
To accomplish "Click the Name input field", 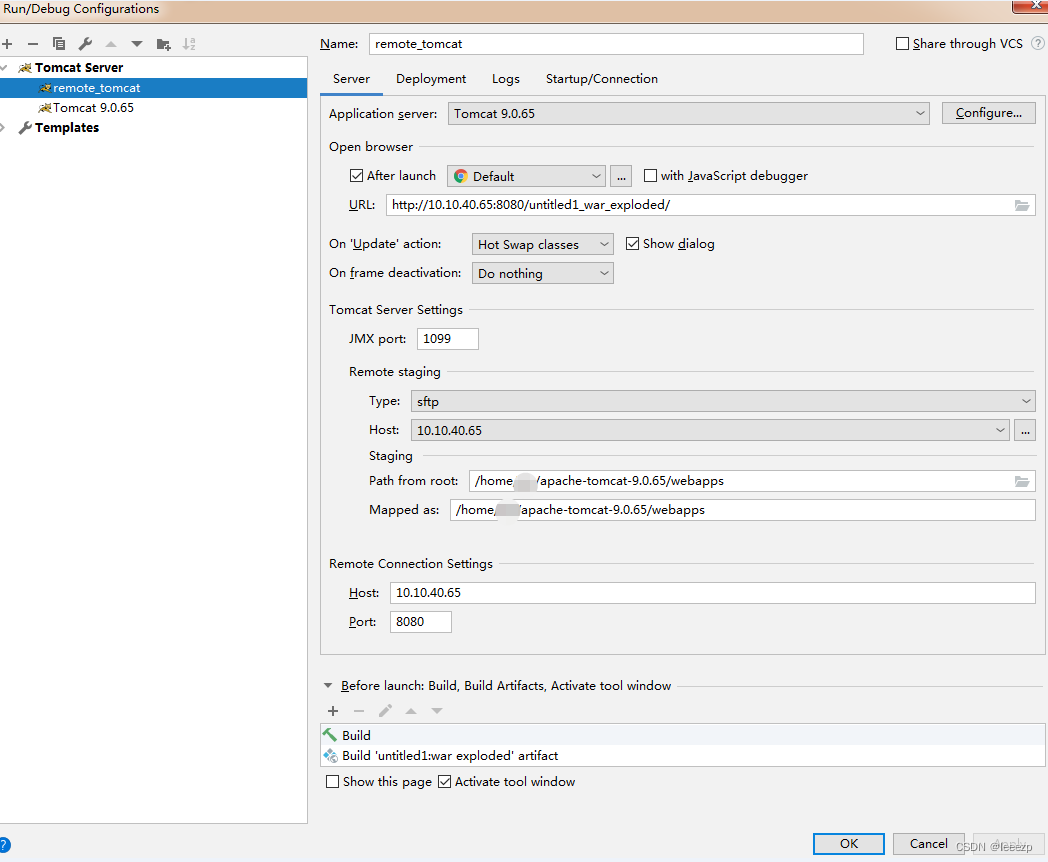I will pos(616,44).
